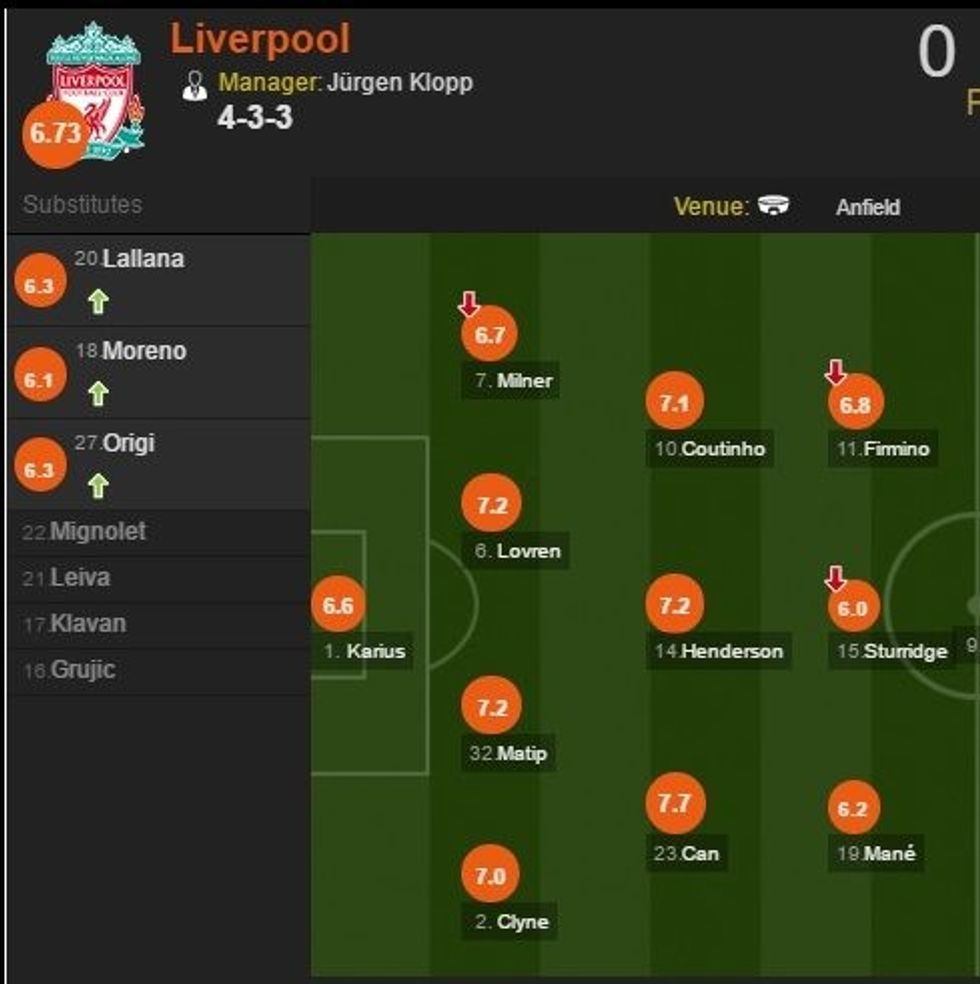Select substitute Mignolet in the bench list
Image resolution: width=980 pixels, height=984 pixels.
click(97, 532)
